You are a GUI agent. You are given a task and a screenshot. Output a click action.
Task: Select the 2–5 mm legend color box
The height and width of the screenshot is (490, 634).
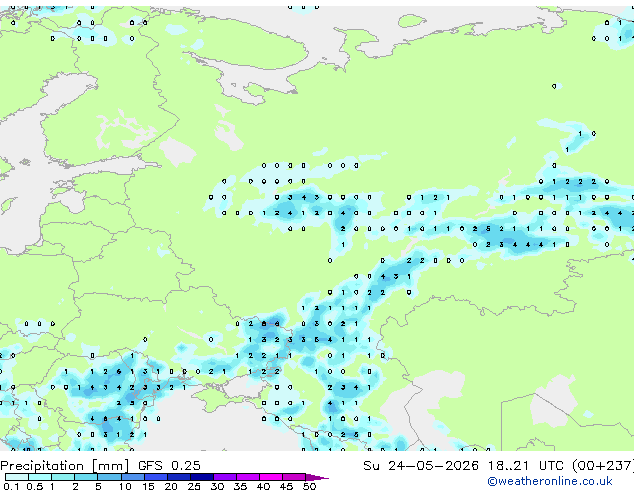[x=86, y=477]
